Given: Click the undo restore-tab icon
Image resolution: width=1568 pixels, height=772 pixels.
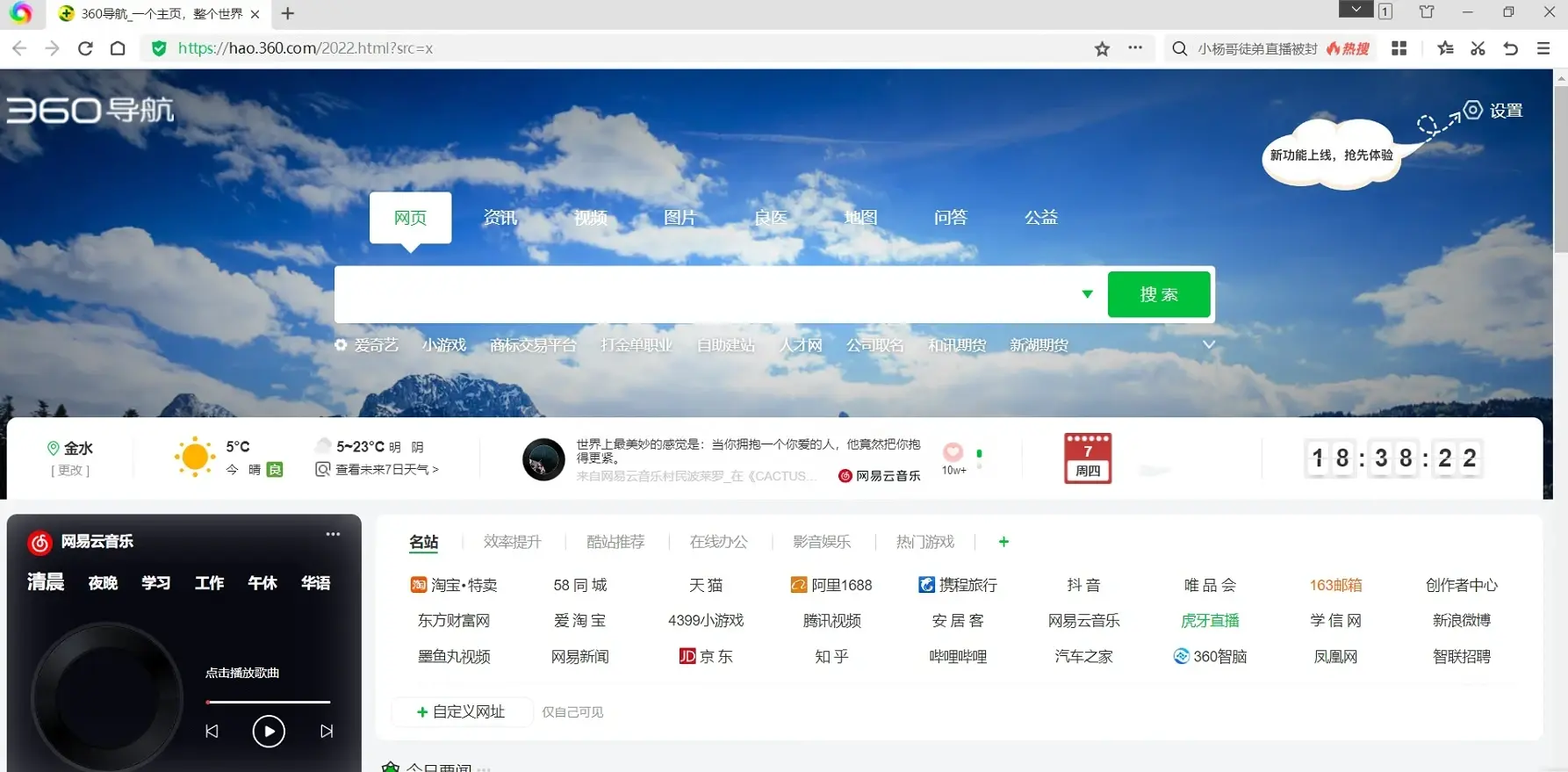Looking at the screenshot, I should (1510, 48).
